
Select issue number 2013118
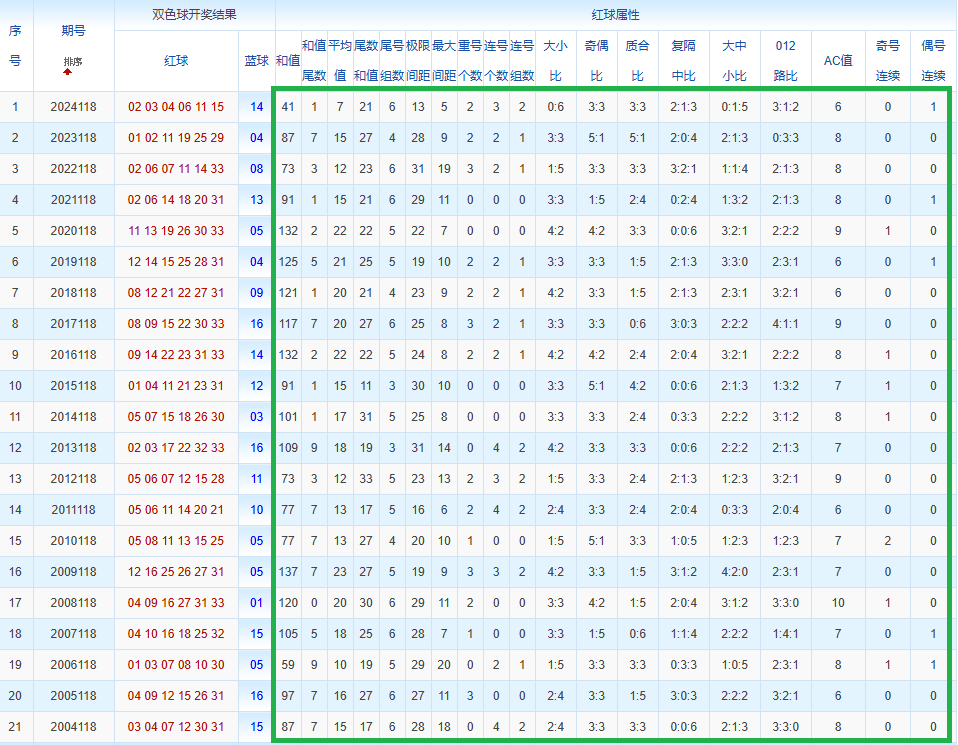tap(73, 448)
